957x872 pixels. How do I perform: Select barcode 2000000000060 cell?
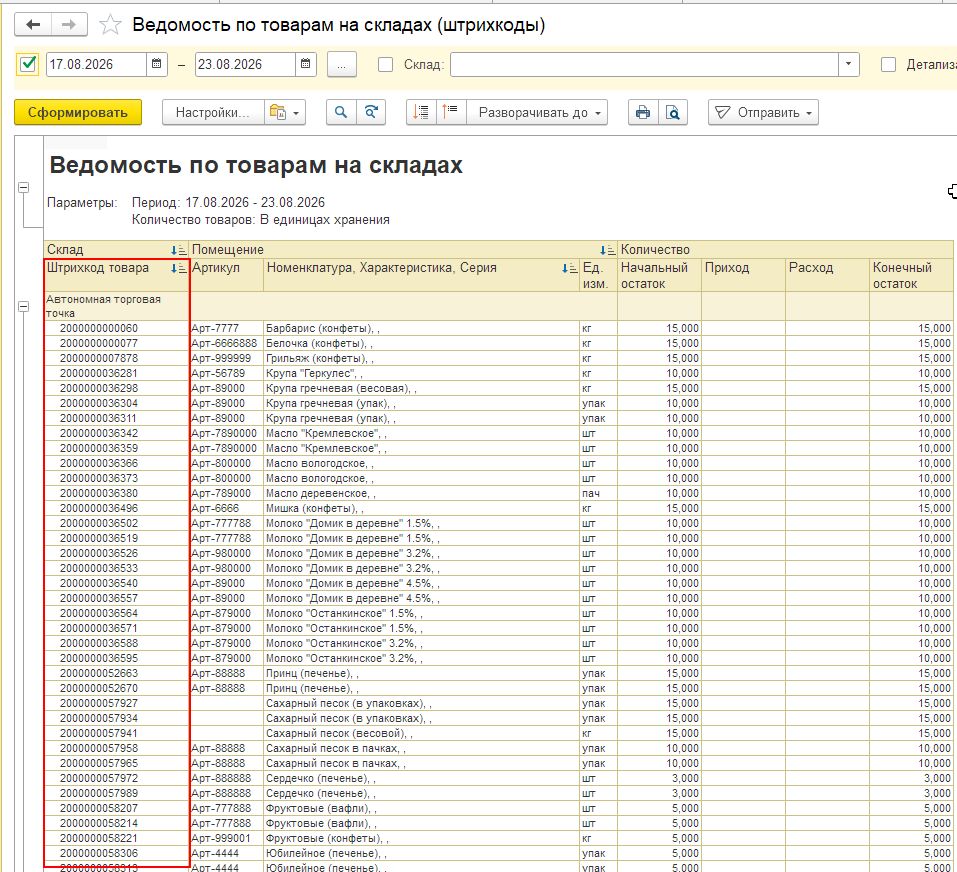[117, 328]
